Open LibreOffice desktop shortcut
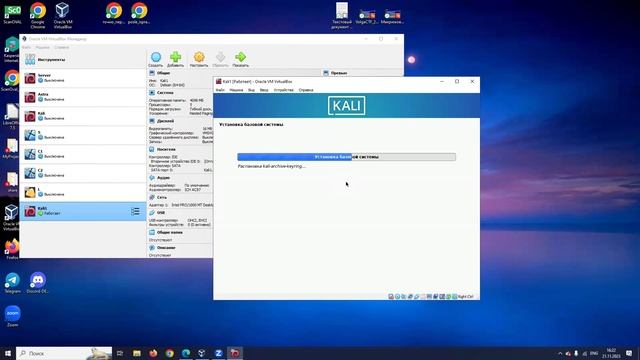The width and height of the screenshot is (640, 360). pyautogui.click(x=11, y=116)
